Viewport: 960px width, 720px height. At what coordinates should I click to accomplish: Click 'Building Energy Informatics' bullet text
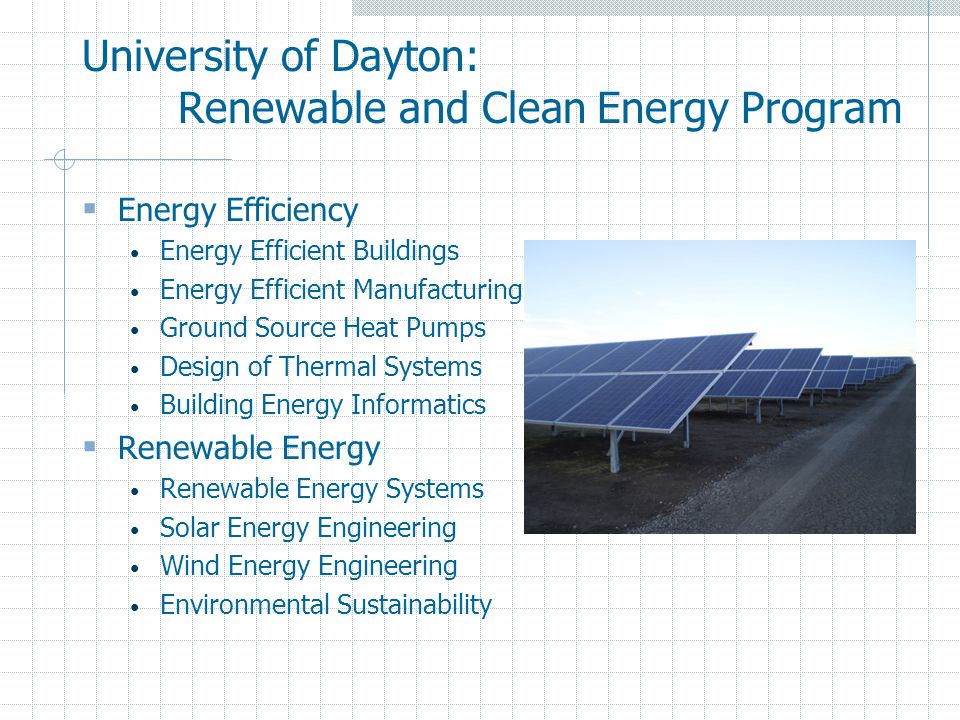[x=323, y=405]
